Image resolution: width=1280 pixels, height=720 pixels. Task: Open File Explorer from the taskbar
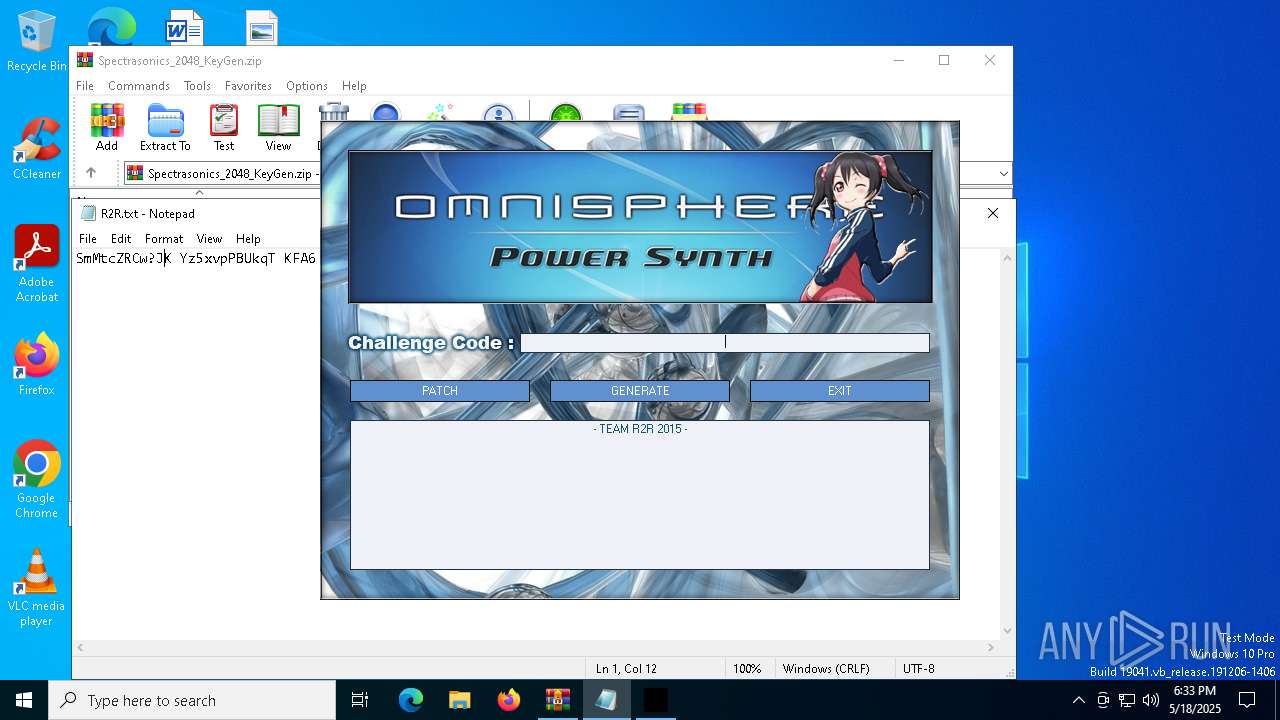[x=459, y=700]
